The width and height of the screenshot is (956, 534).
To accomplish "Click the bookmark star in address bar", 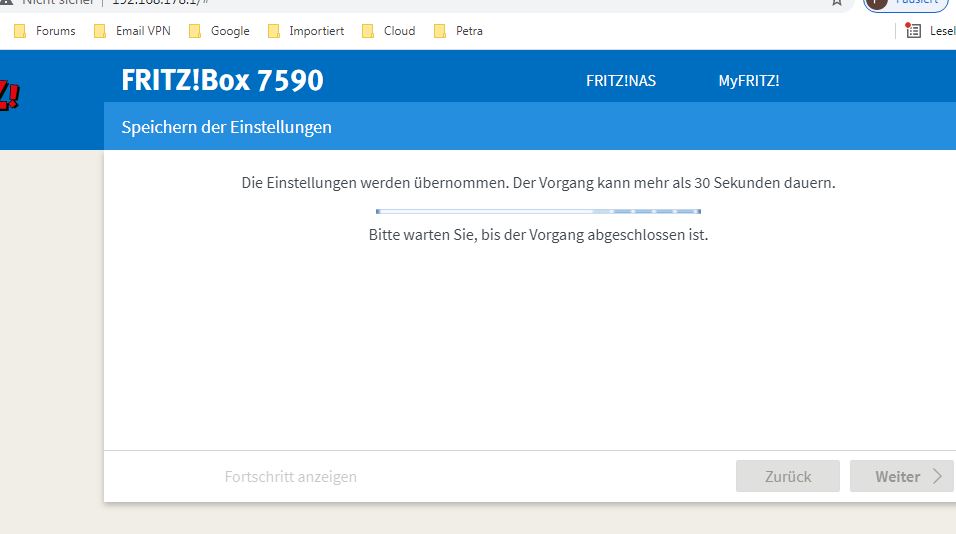I will (x=837, y=2).
